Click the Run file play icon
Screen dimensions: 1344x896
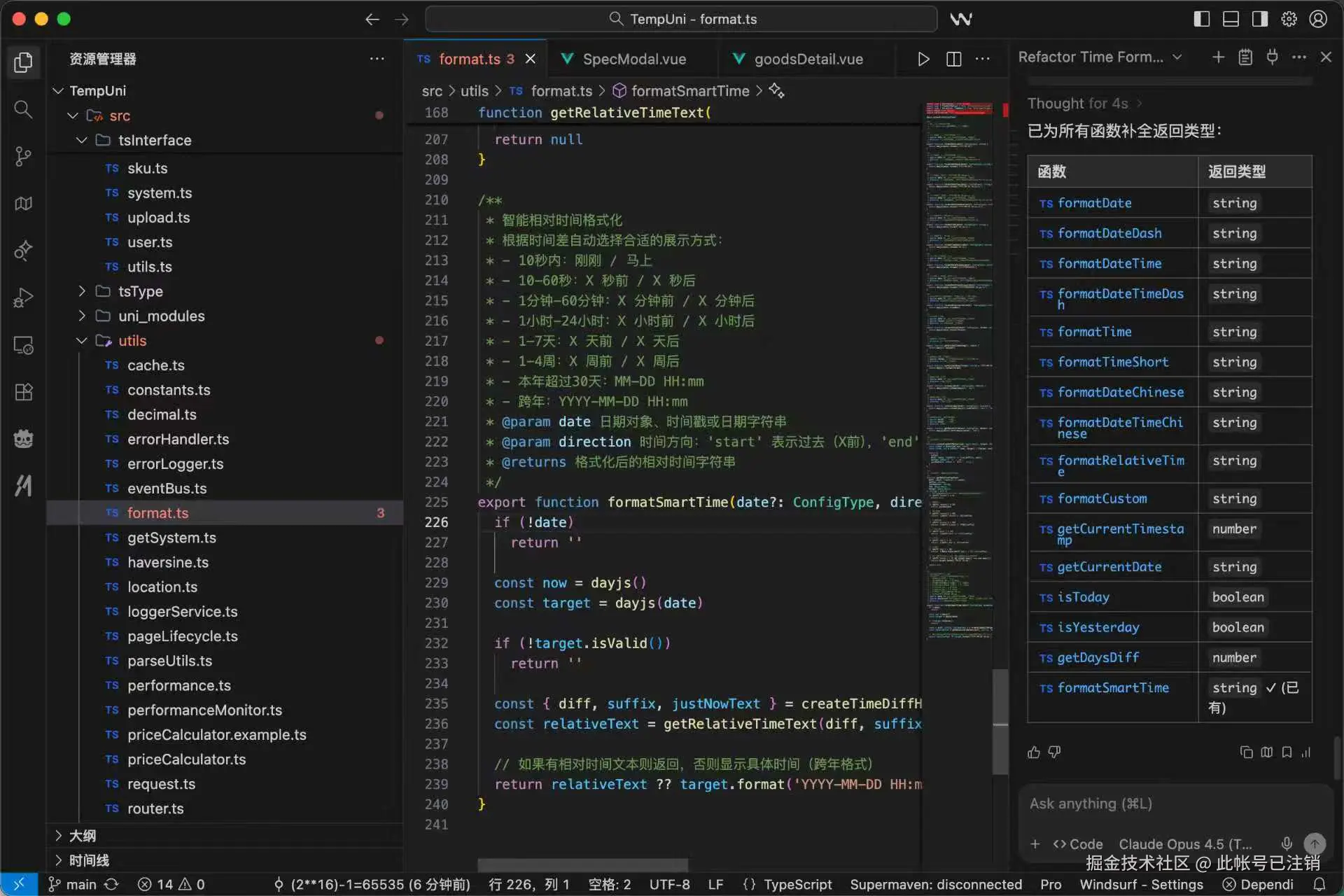pos(923,59)
